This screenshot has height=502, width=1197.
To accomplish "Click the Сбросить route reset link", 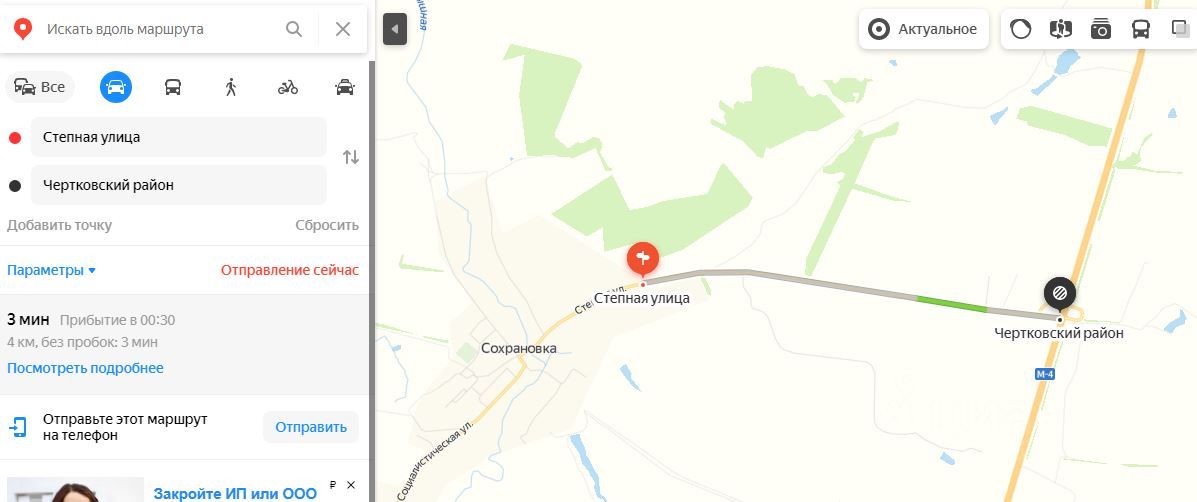I will tap(327, 225).
